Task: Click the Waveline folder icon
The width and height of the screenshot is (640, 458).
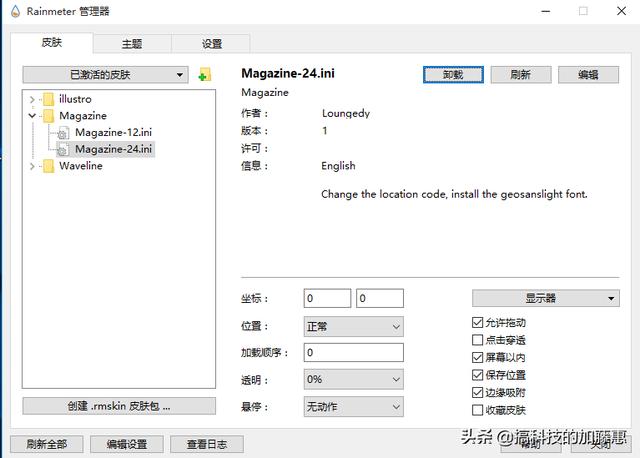Action: pos(49,166)
